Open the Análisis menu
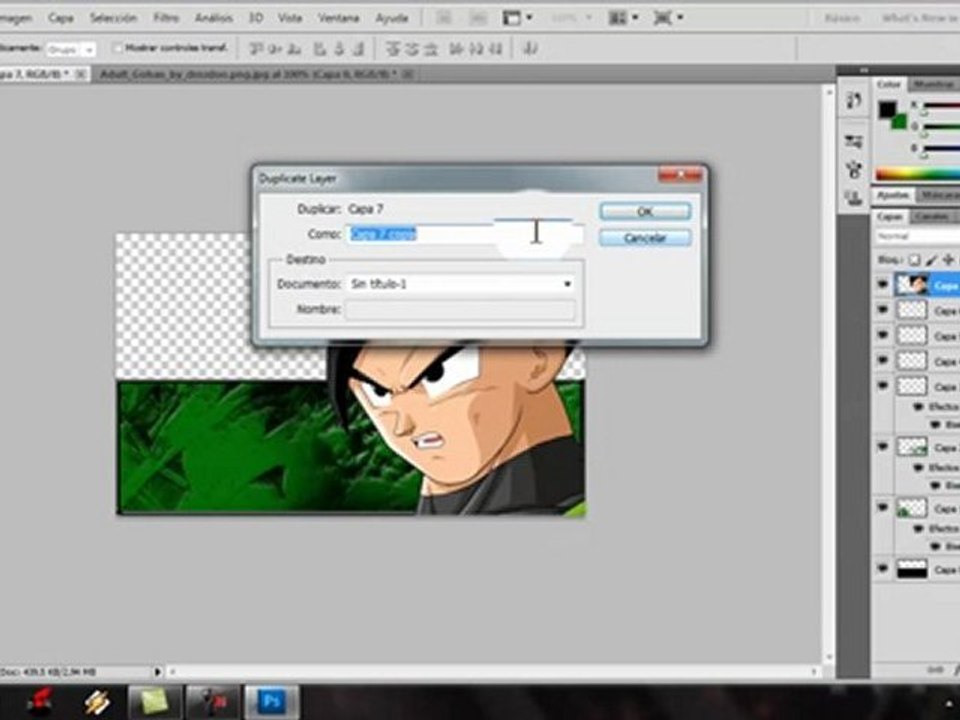Screen dimensions: 960x720 tap(214, 18)
